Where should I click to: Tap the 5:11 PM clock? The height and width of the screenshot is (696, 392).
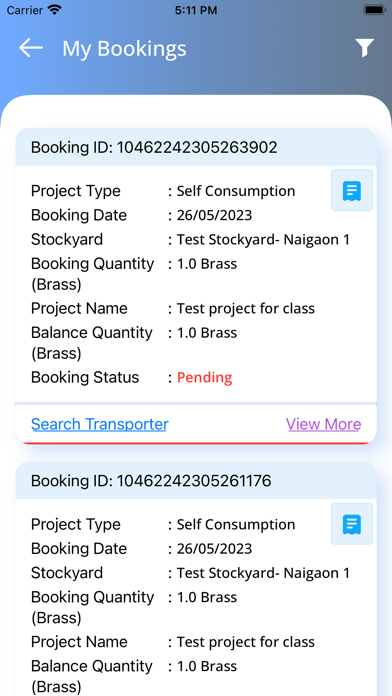[x=196, y=10]
